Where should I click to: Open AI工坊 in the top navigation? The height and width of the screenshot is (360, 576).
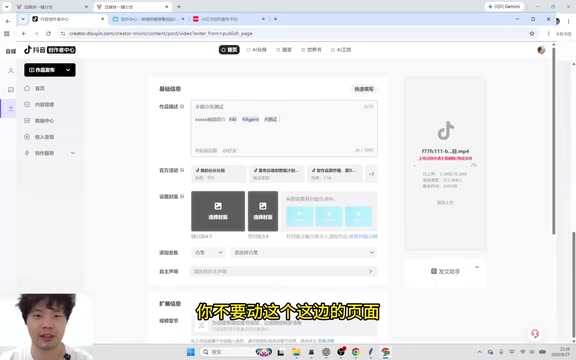(x=341, y=50)
